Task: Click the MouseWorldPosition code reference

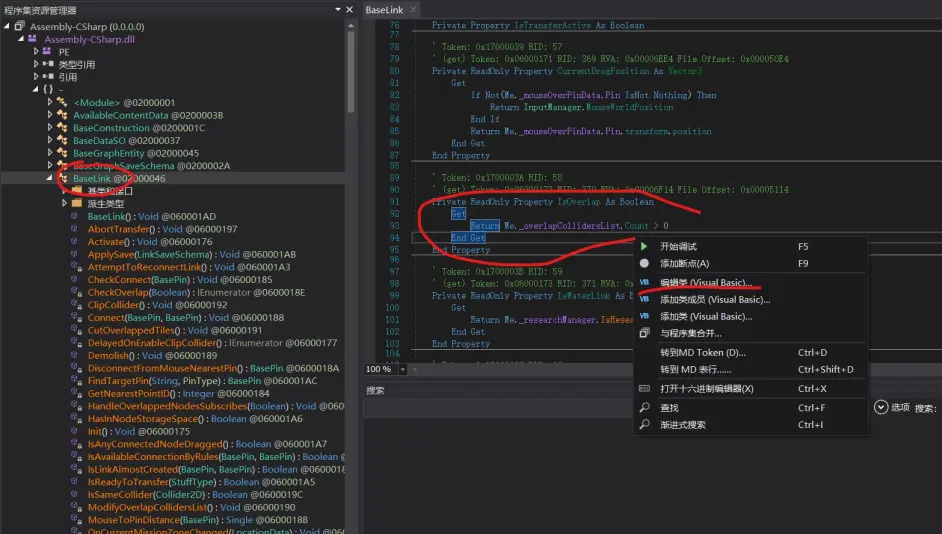Action: (x=630, y=107)
